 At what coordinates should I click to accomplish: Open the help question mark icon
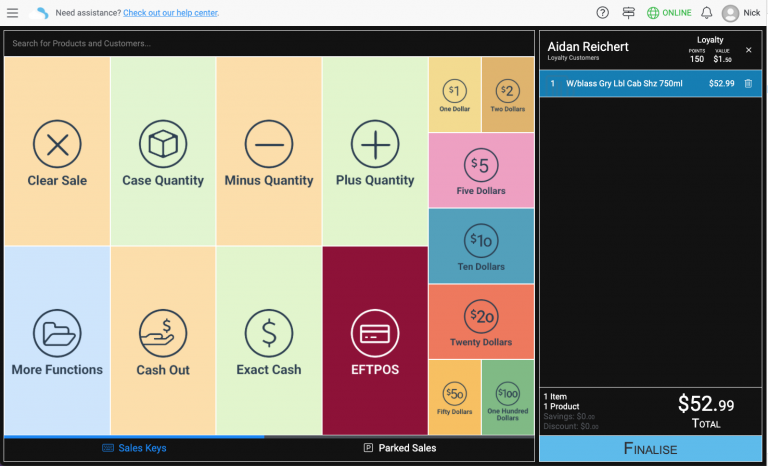coord(602,13)
